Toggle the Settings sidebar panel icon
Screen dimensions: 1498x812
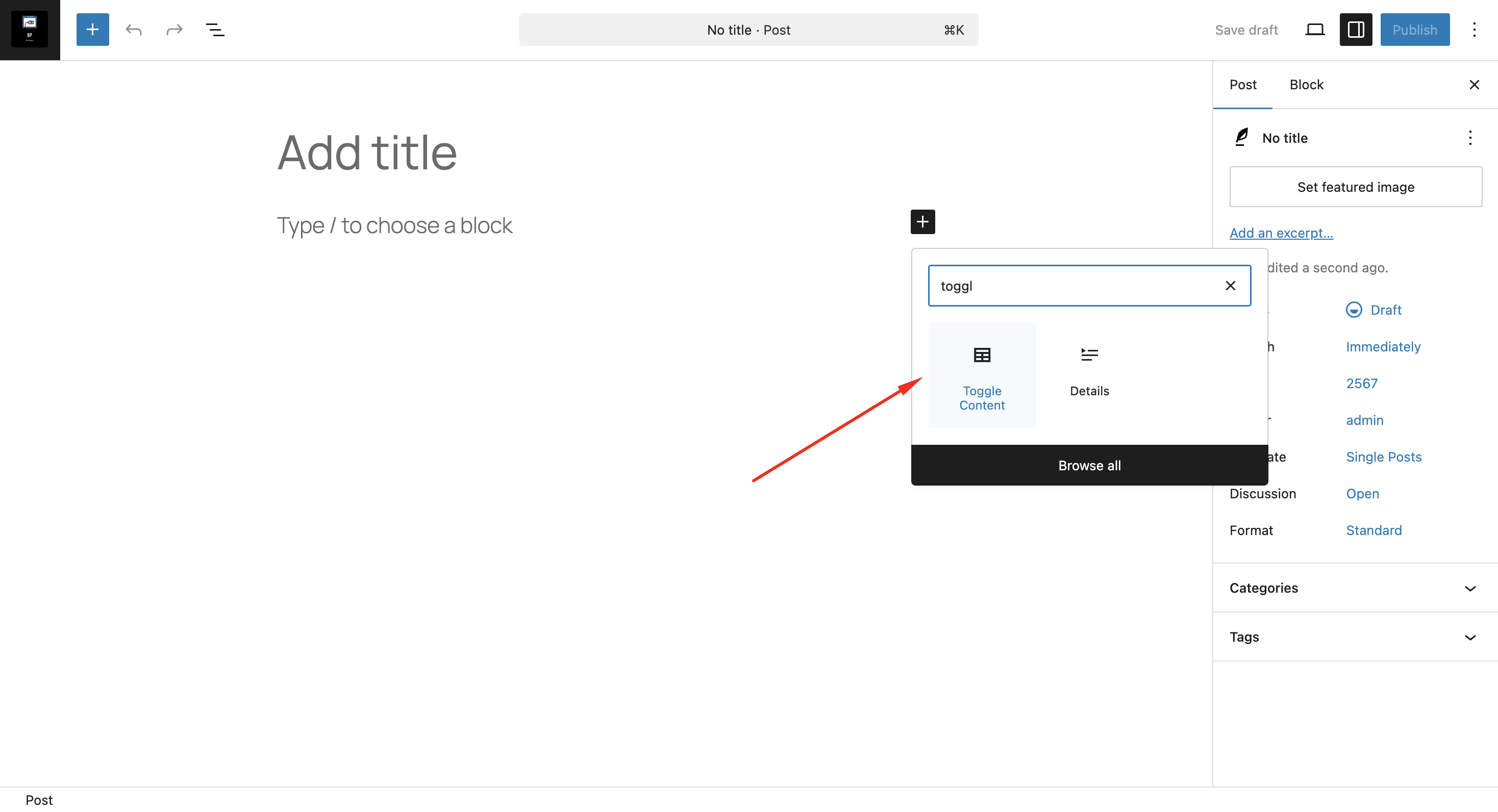(x=1356, y=30)
